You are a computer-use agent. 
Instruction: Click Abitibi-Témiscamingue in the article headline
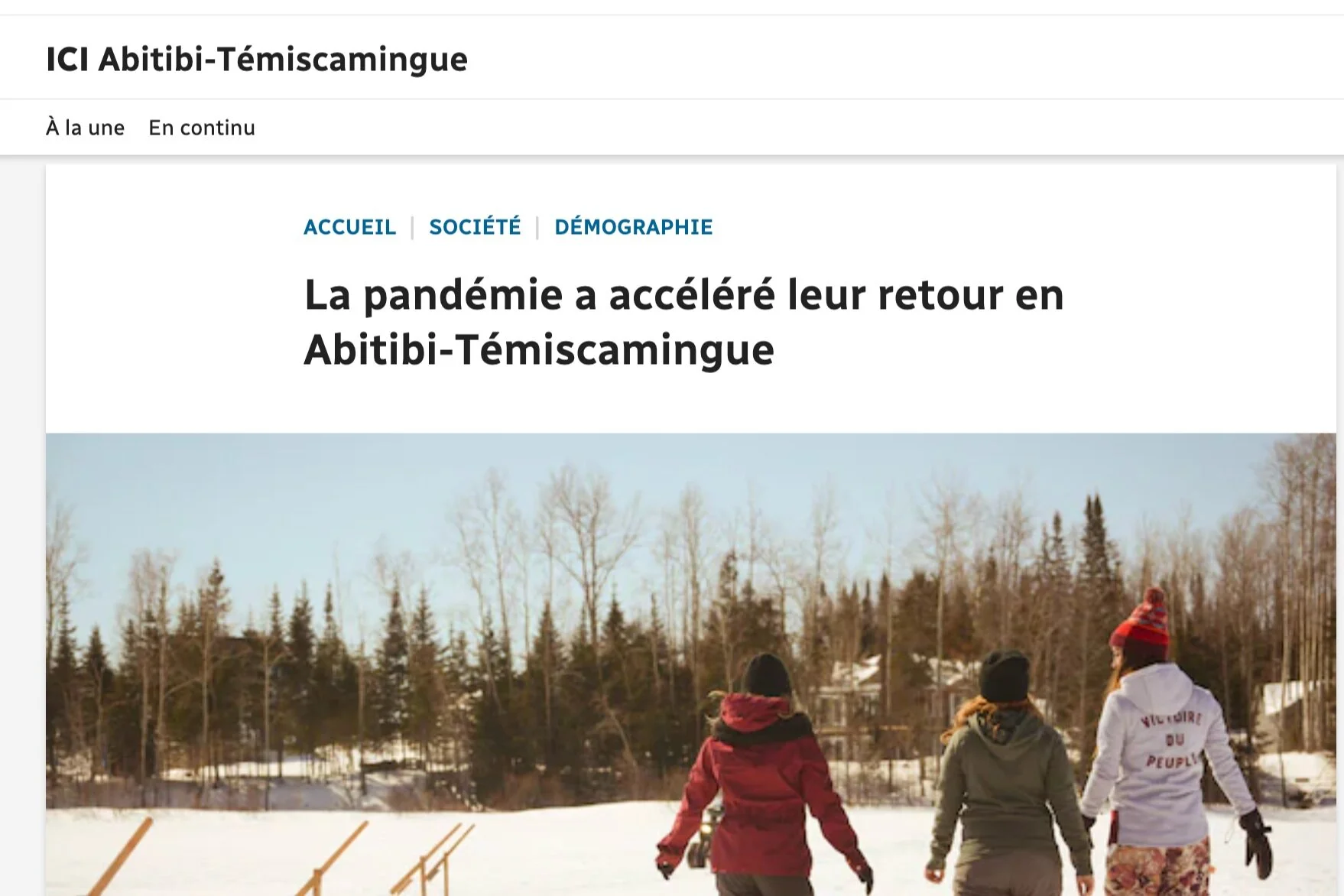pos(539,350)
